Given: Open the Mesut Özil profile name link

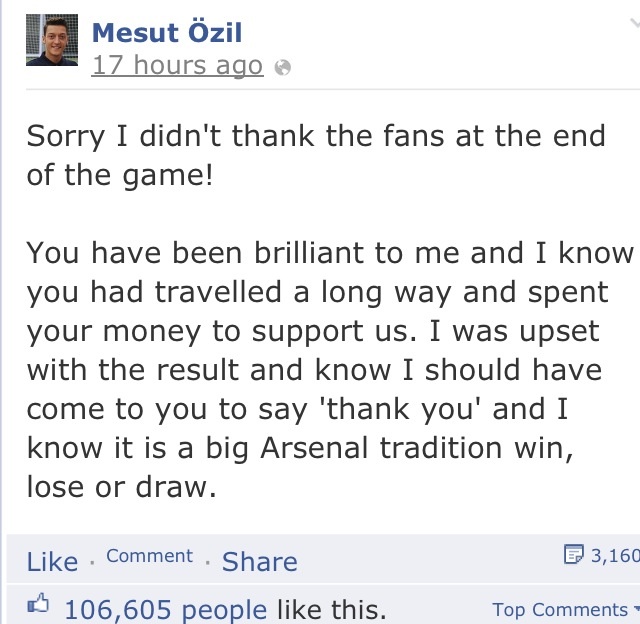Looking at the screenshot, I should (x=167, y=32).
